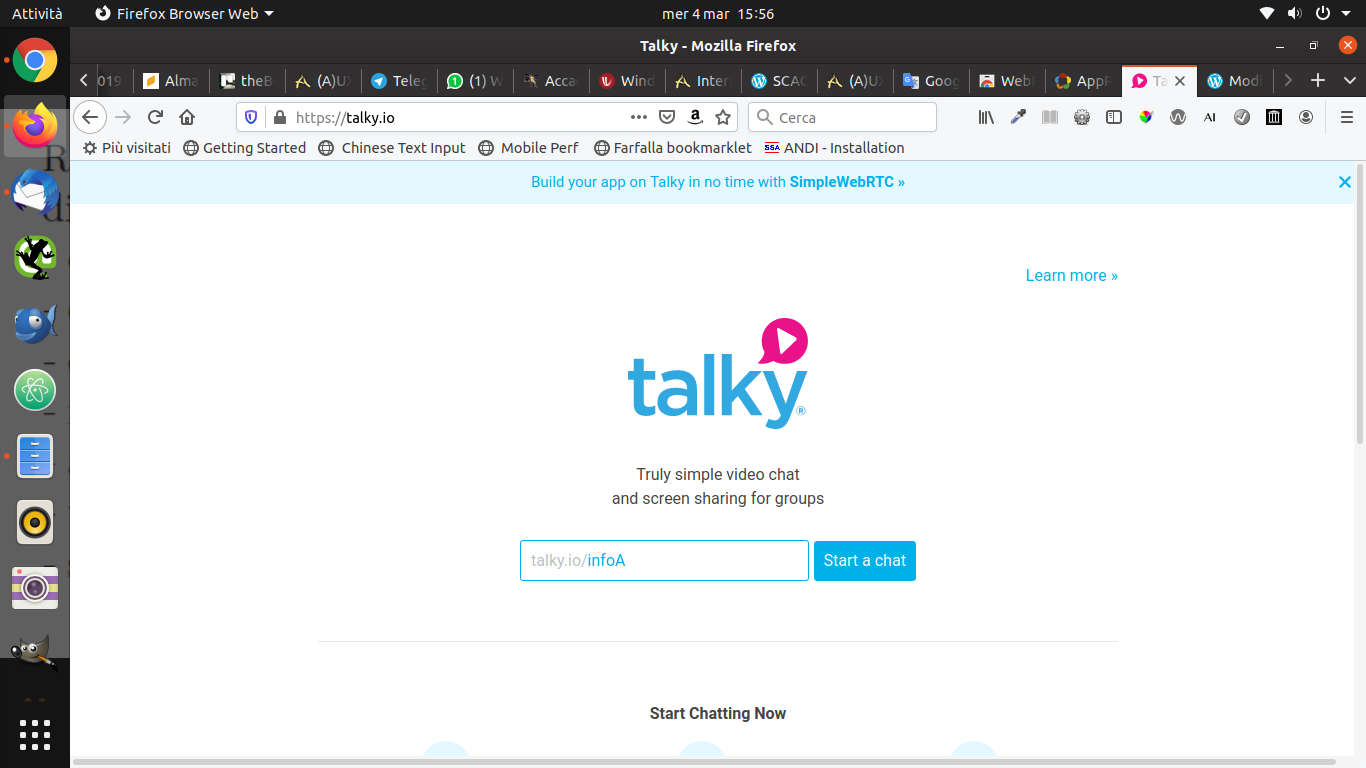This screenshot has height=768, width=1366.
Task: Click the Start a chat button
Action: [864, 561]
